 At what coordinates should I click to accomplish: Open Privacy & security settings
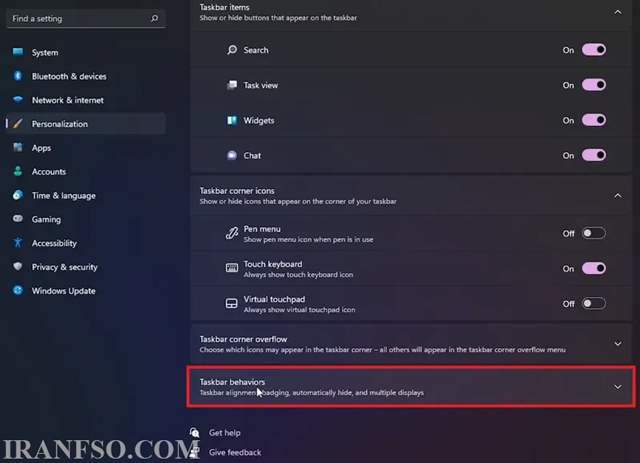pos(86,267)
